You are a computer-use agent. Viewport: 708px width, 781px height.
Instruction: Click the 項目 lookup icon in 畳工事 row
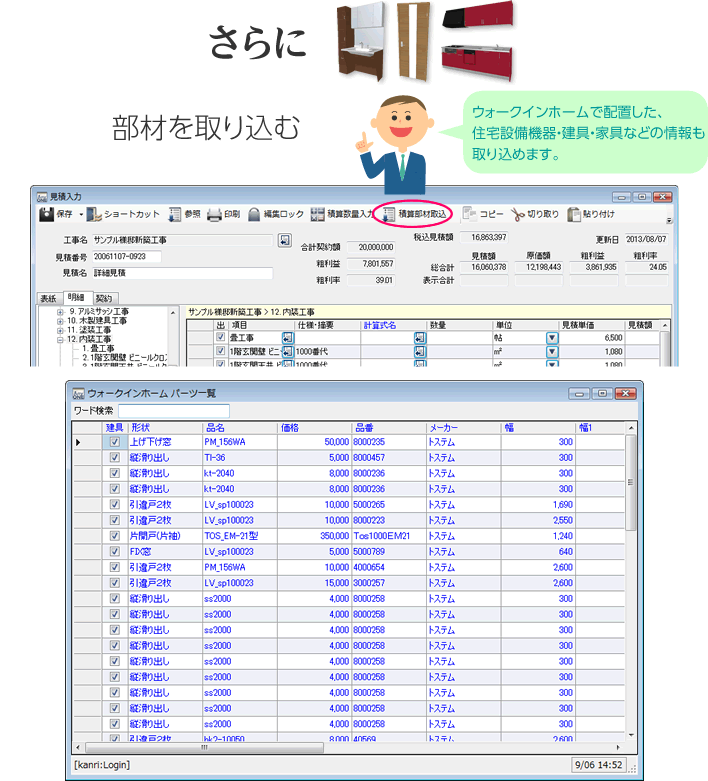pyautogui.click(x=288, y=338)
